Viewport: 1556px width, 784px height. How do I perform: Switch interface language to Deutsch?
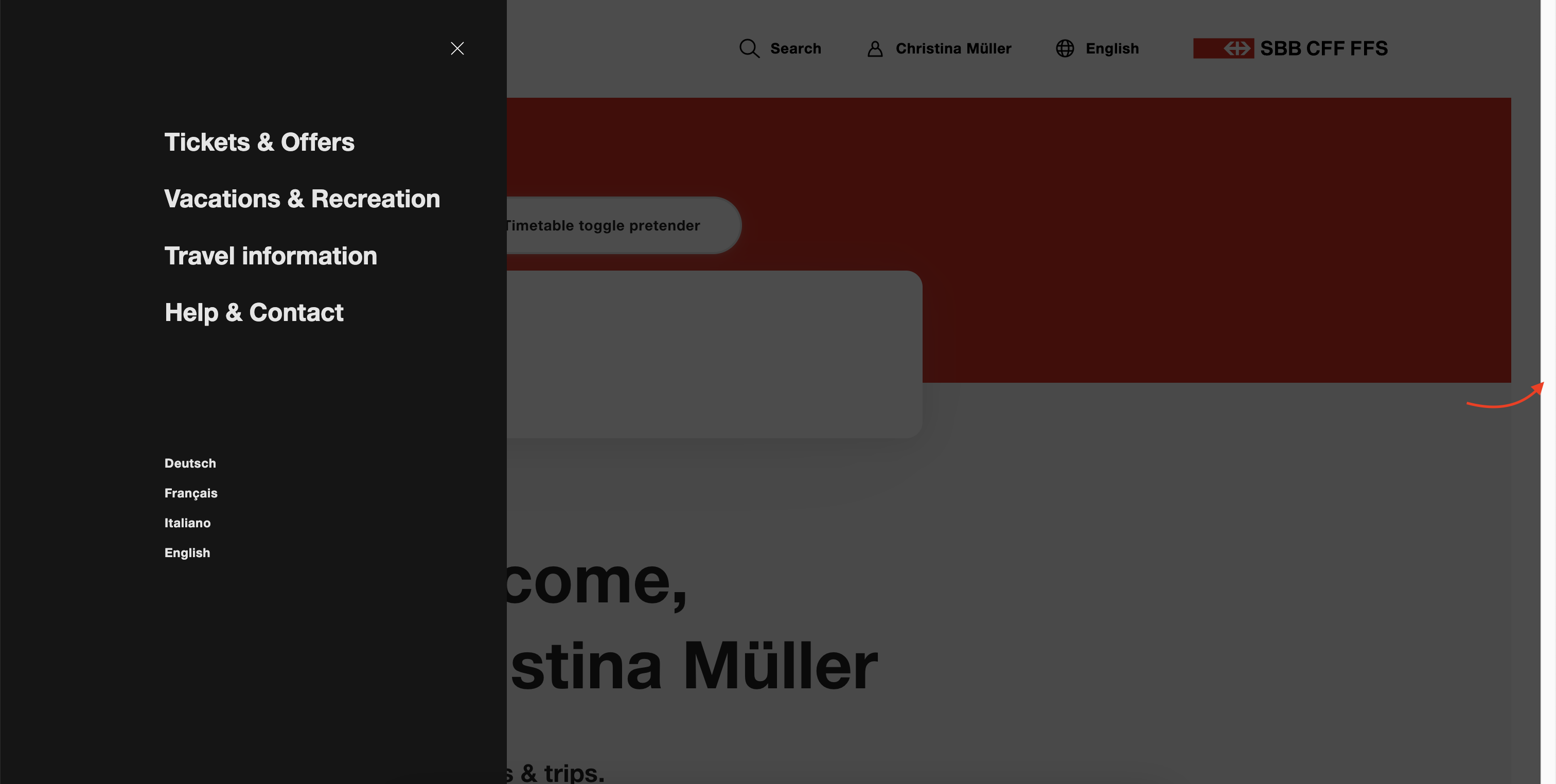pyautogui.click(x=190, y=462)
